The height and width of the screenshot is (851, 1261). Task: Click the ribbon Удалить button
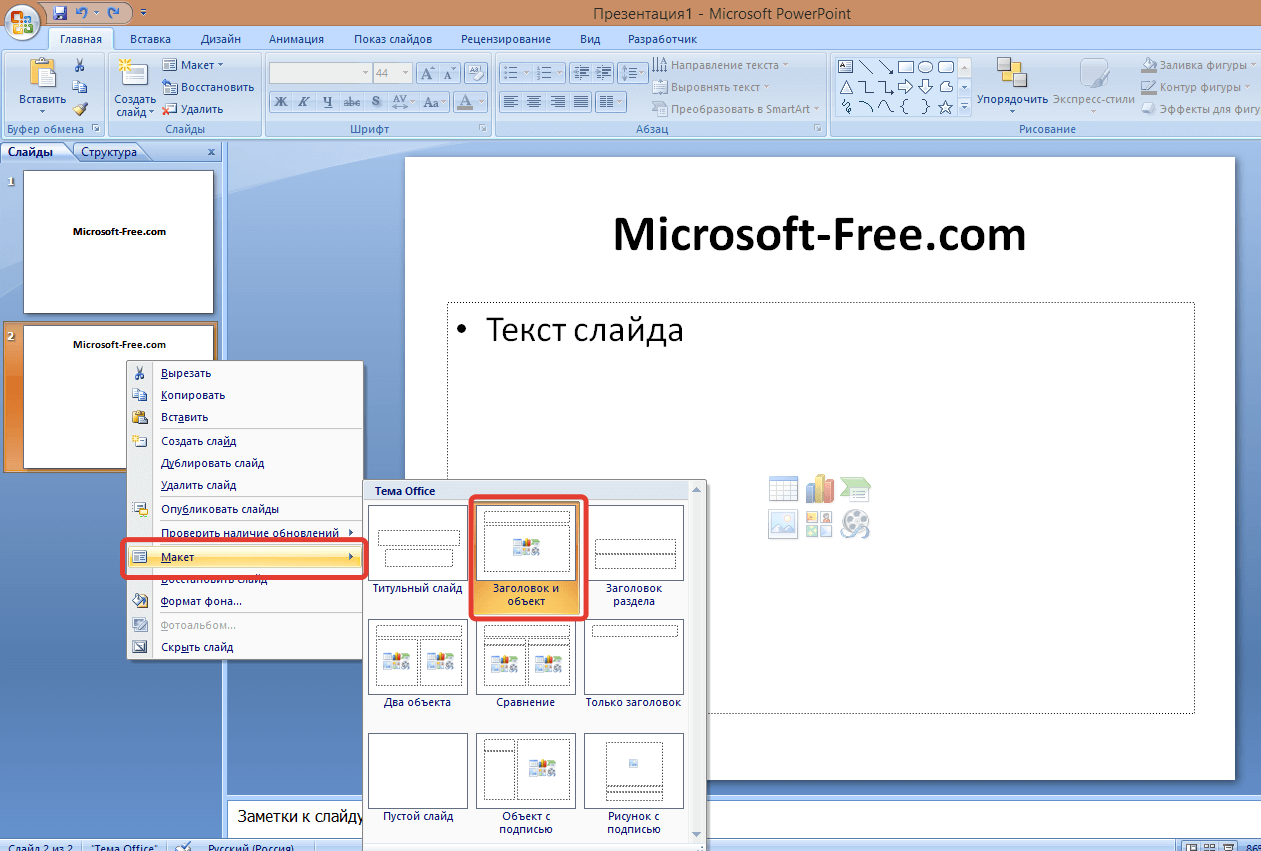point(193,109)
